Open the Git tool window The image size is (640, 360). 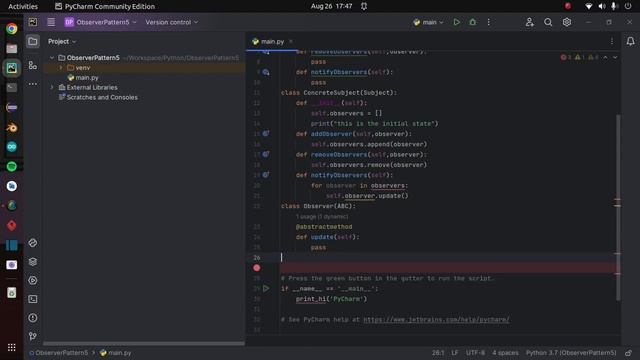[x=33, y=336]
